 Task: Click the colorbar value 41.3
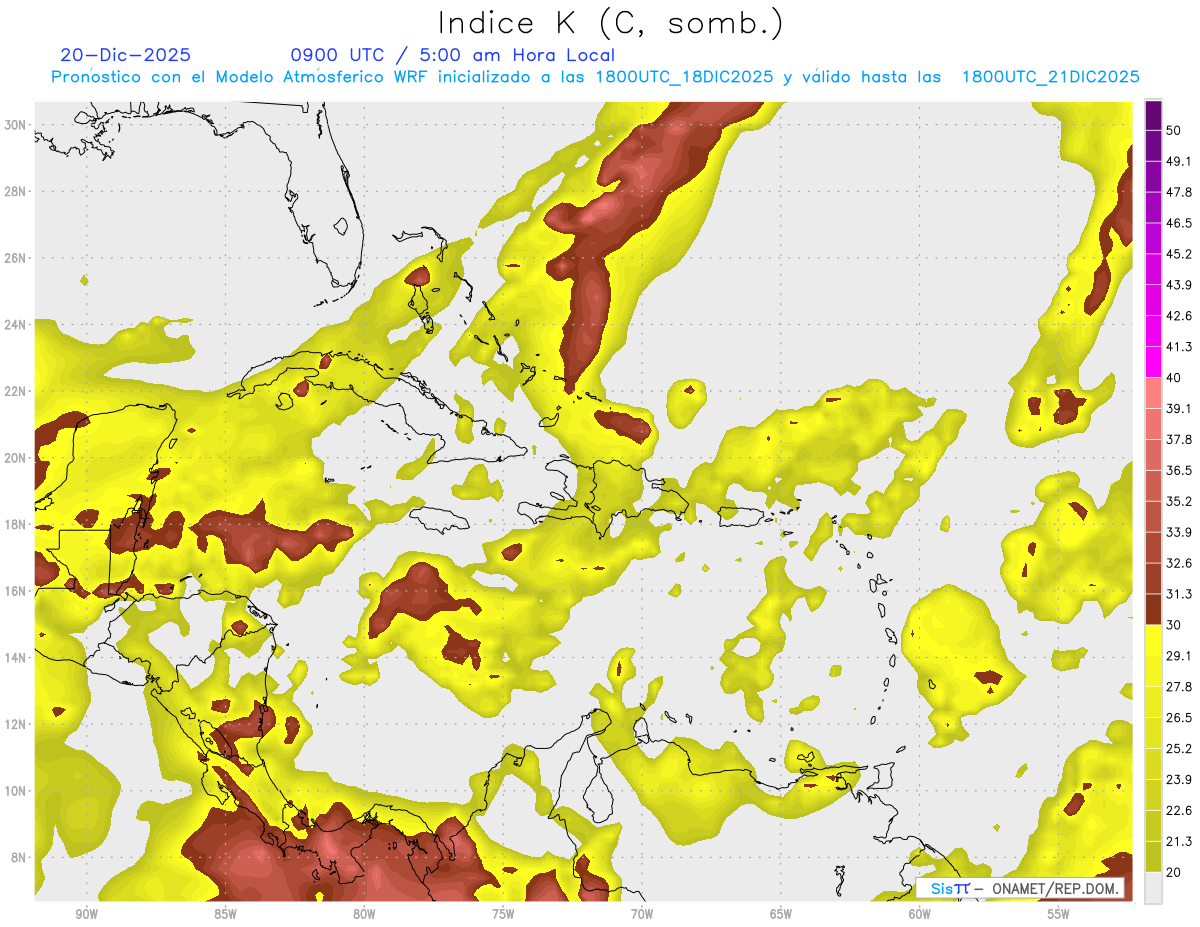click(x=1179, y=347)
